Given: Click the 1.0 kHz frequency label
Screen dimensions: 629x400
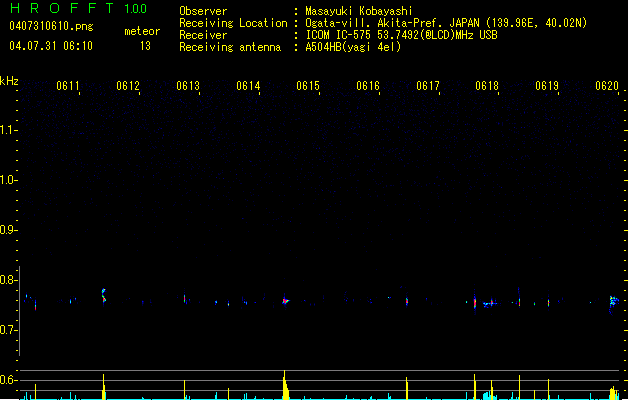Looking at the screenshot, I should pos(8,180).
